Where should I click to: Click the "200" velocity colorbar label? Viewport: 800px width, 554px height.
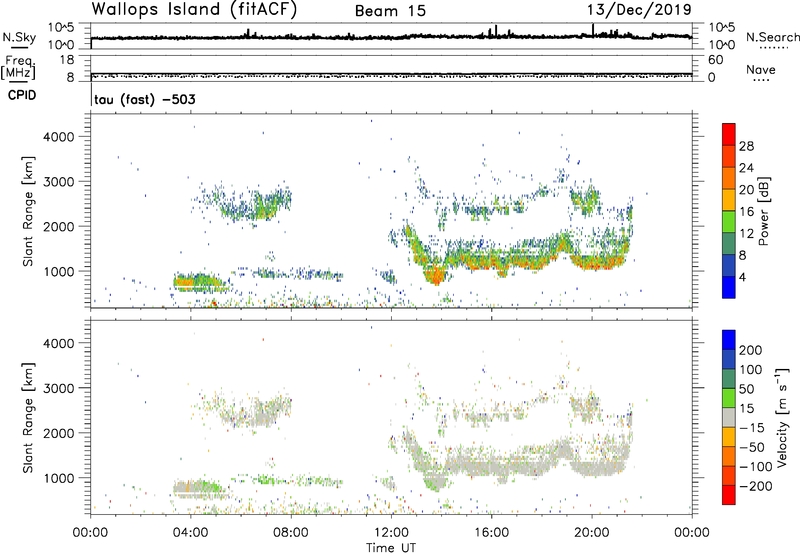(751, 350)
